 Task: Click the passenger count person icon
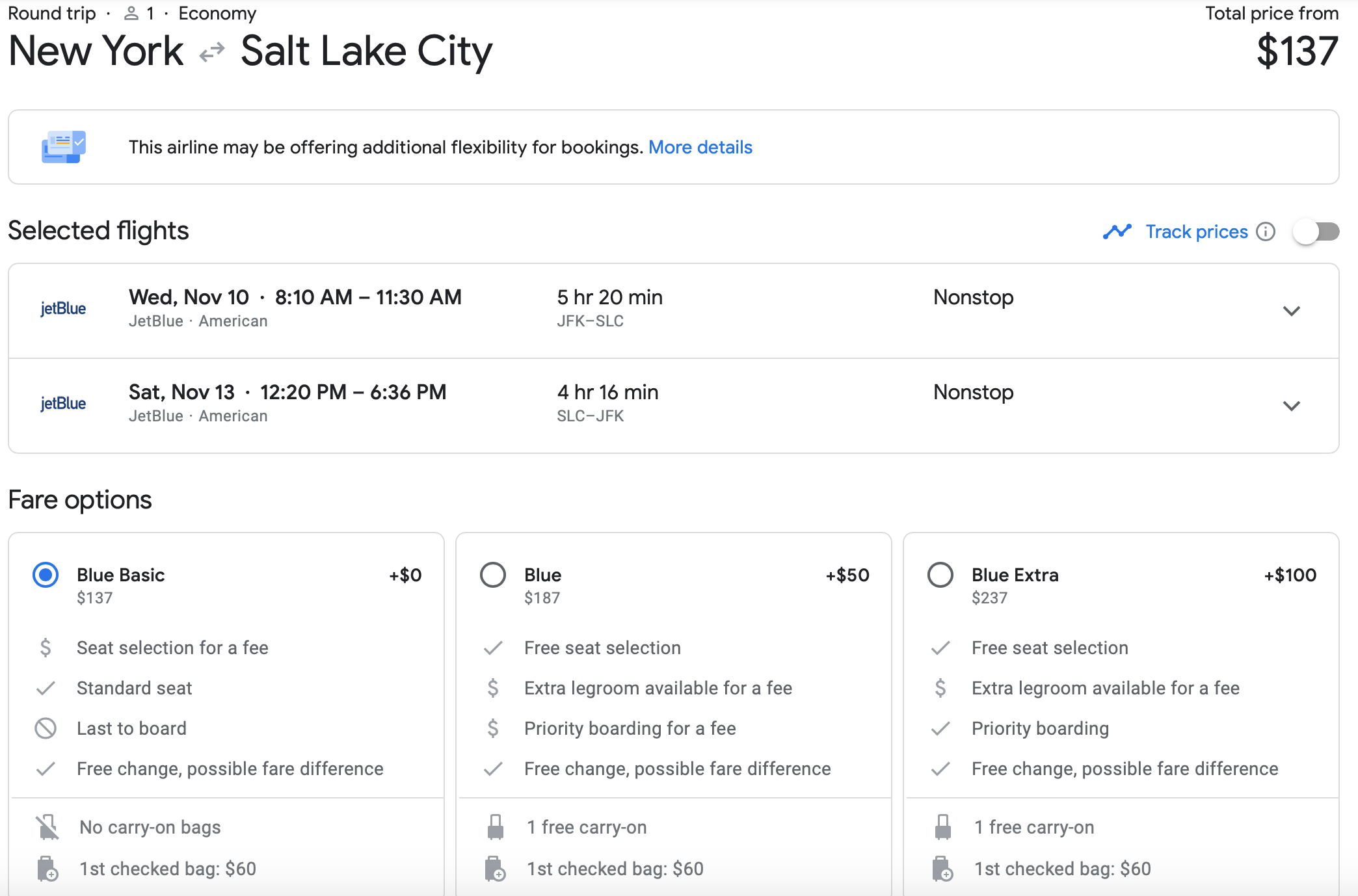pyautogui.click(x=131, y=14)
